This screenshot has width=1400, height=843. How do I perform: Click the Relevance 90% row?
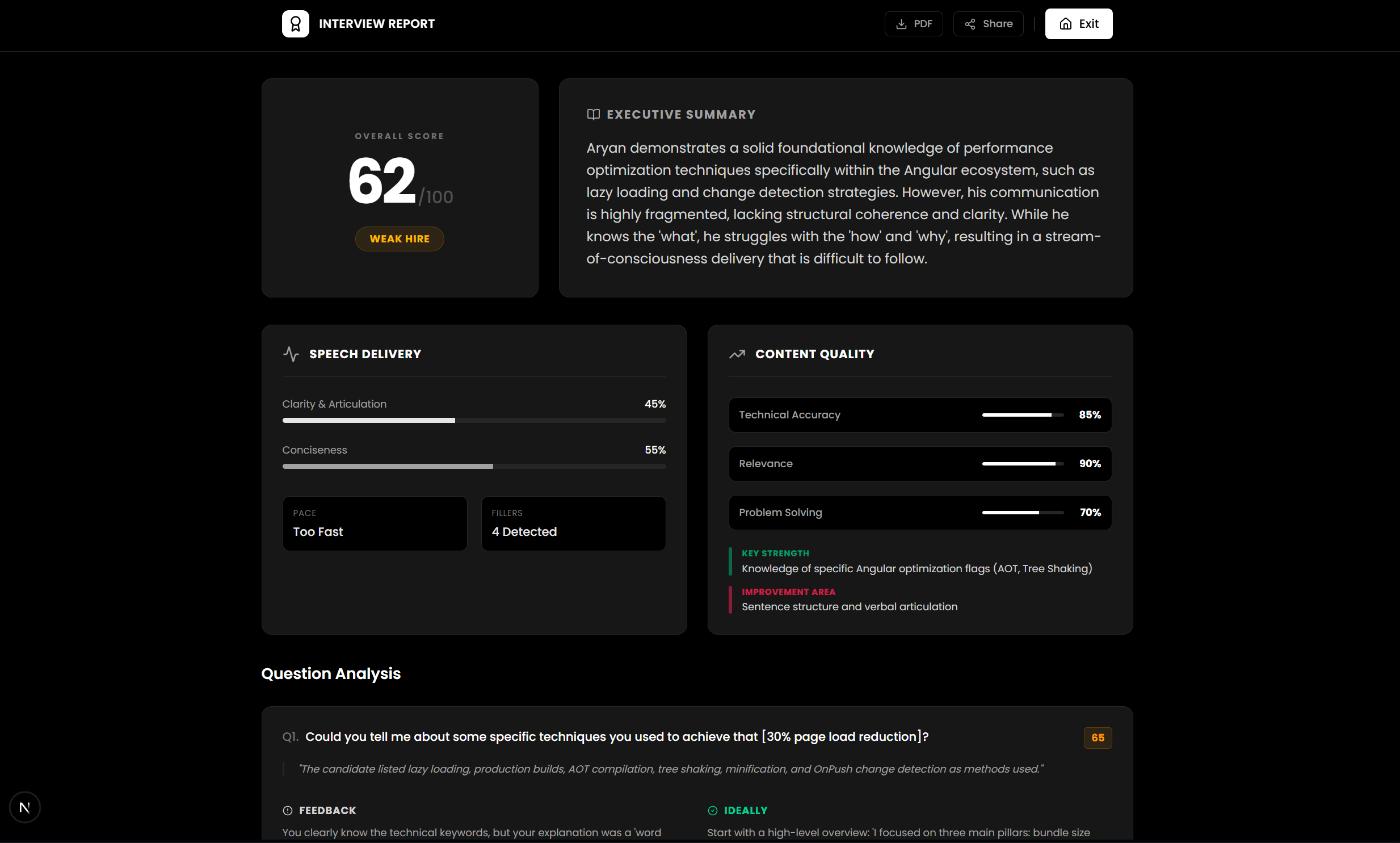click(x=919, y=464)
